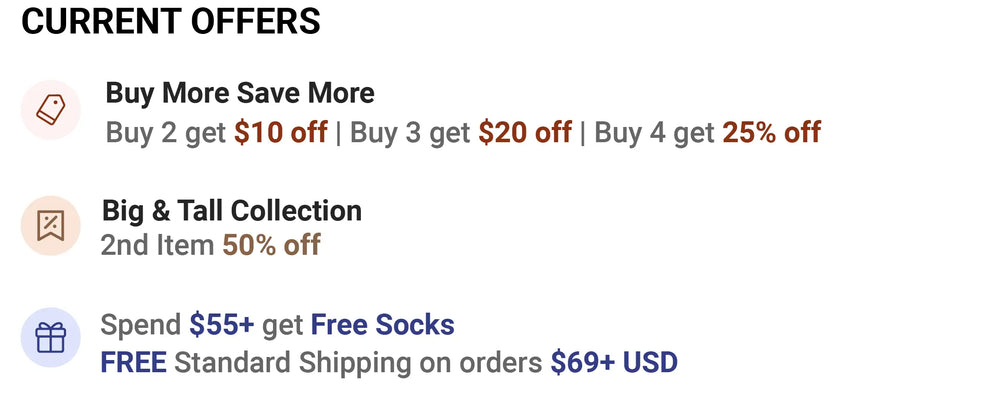Click the Current Offers heading

[171, 21]
